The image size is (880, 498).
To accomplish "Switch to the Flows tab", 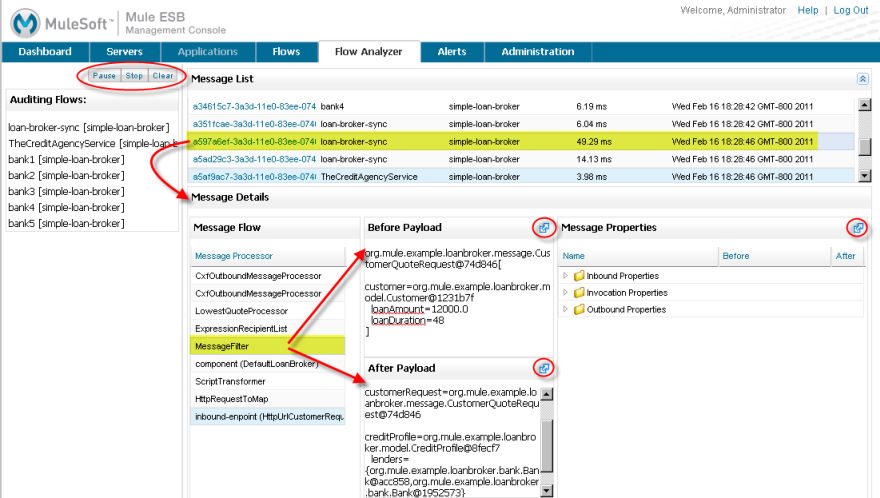I will (x=286, y=52).
